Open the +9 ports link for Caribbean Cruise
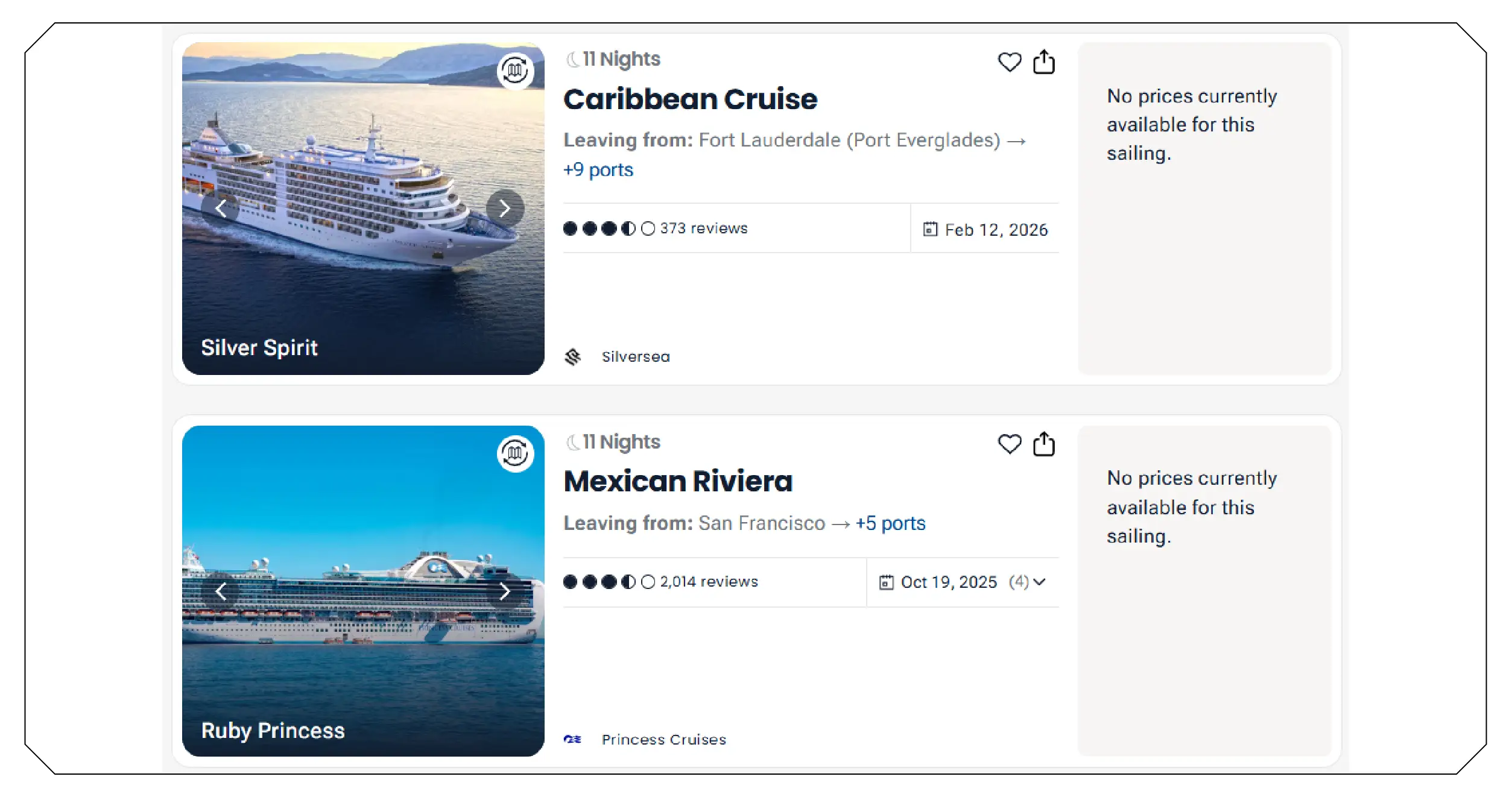1512x797 pixels. [x=598, y=169]
